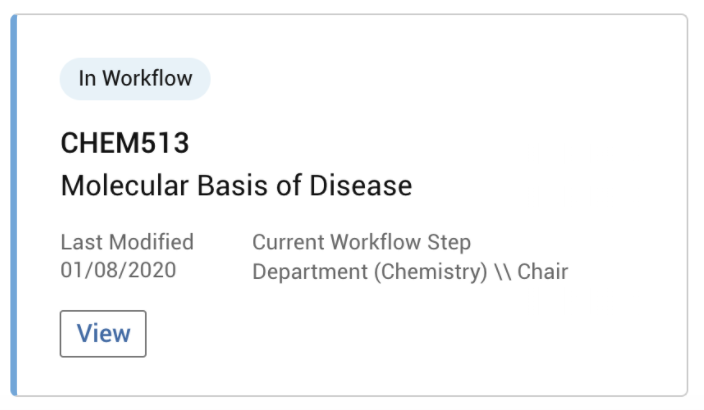
Task: Click the Department (Chemistry) \\ Chair step text
Action: [x=410, y=271]
